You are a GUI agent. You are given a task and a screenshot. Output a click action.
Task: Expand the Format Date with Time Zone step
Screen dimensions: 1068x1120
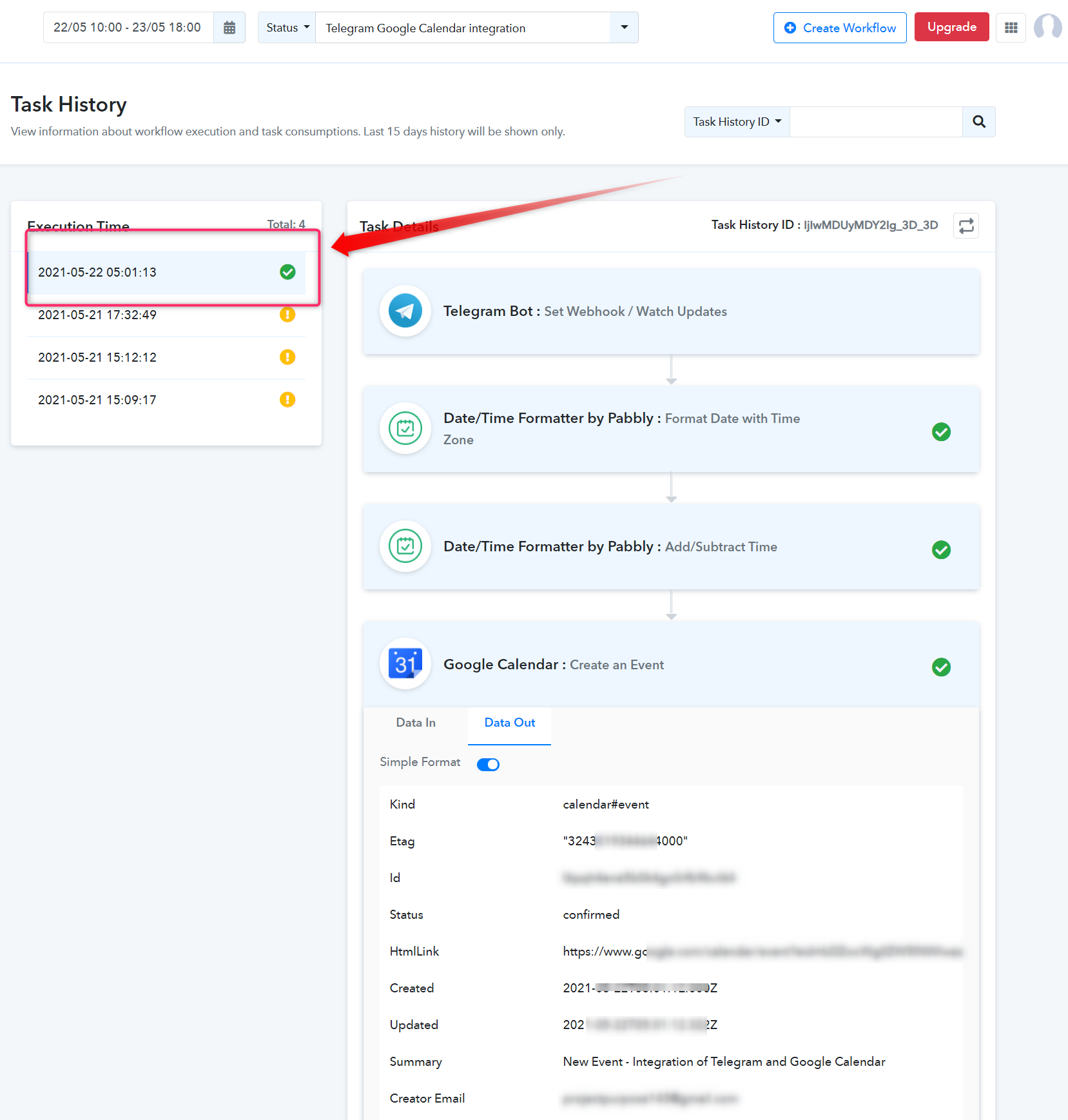(x=671, y=429)
